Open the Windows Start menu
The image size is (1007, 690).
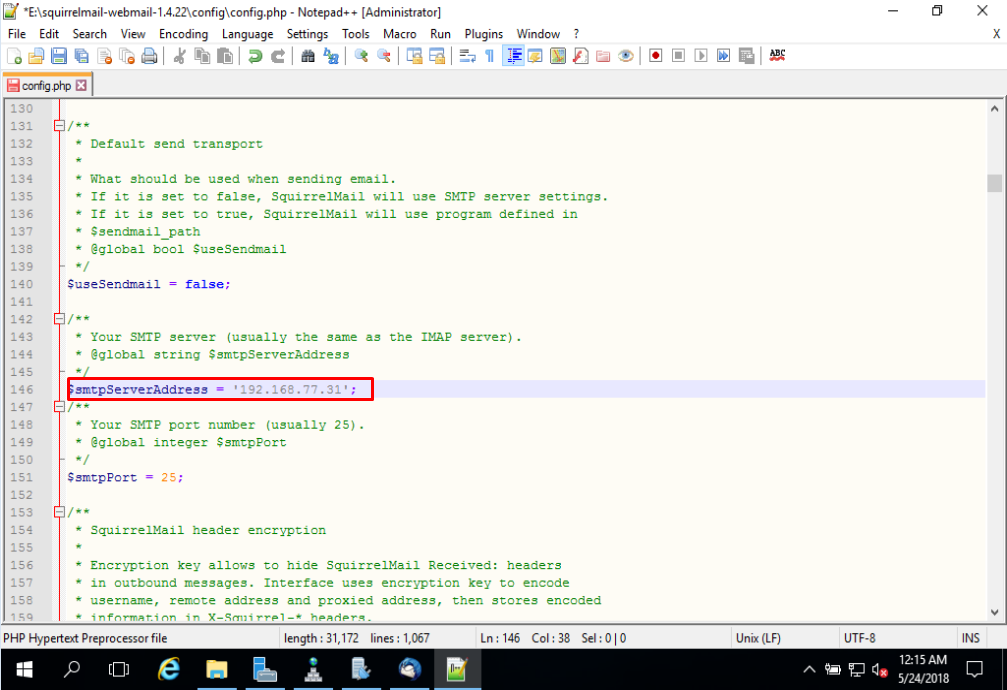(24, 670)
